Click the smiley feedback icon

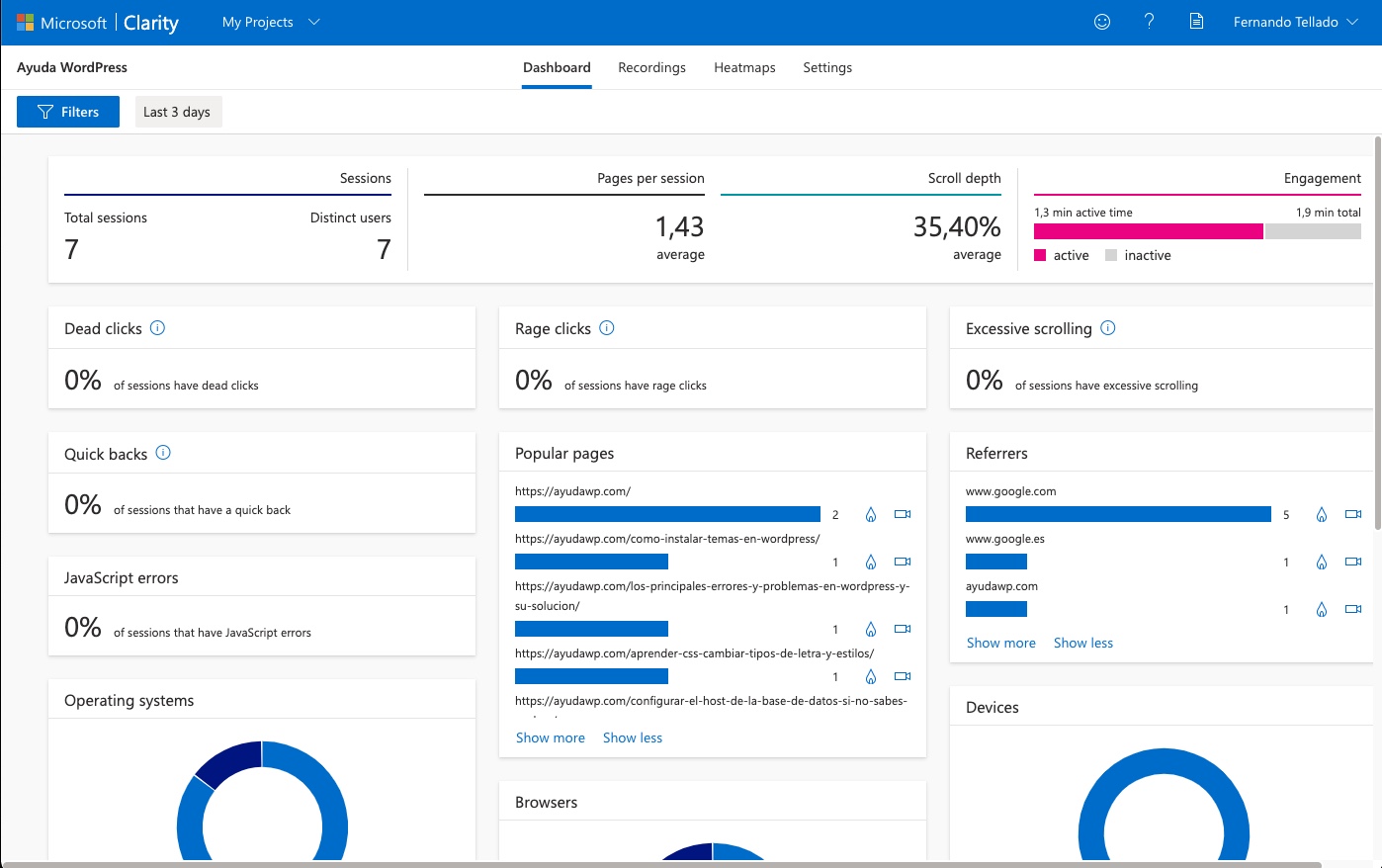[1102, 22]
